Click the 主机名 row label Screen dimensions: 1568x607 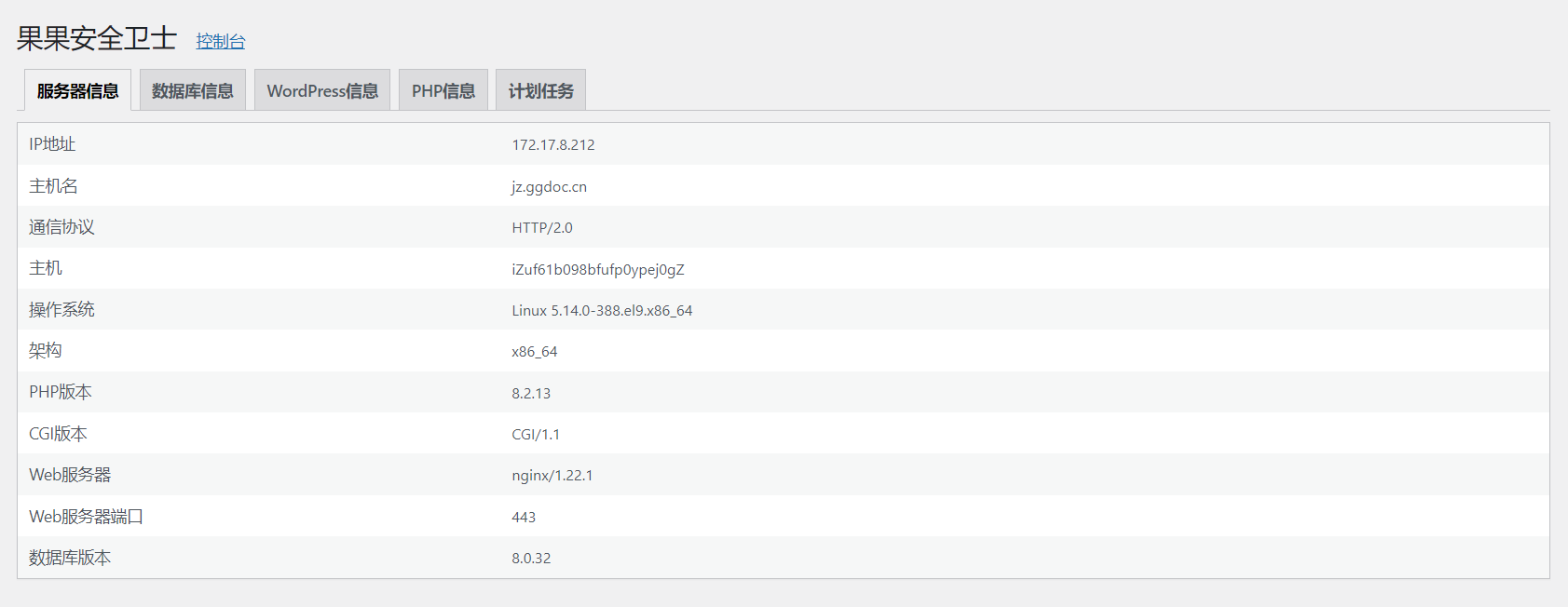pos(53,186)
